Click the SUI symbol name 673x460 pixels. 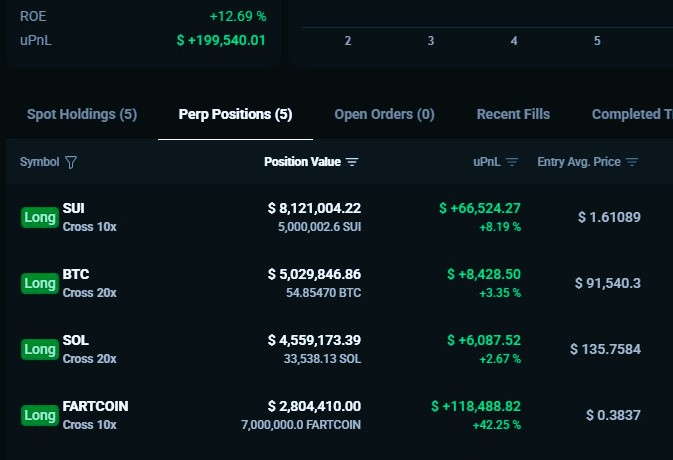74,208
